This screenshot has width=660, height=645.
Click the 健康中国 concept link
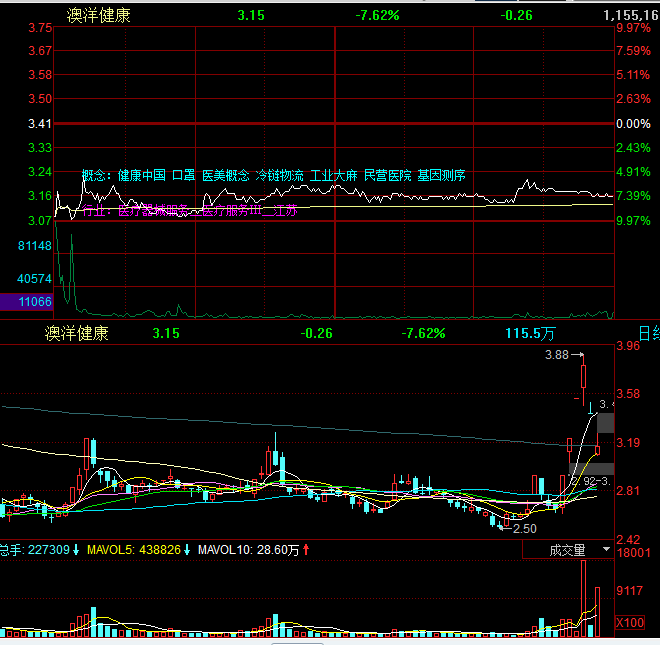[x=141, y=176]
